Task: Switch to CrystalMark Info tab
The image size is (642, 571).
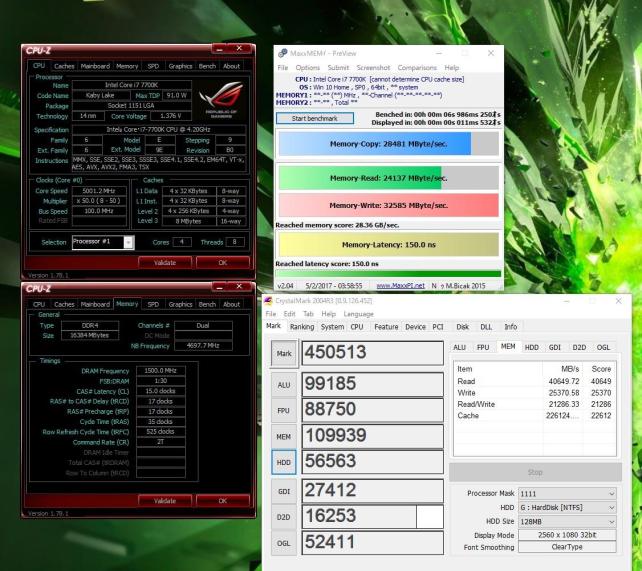Action: click(511, 327)
